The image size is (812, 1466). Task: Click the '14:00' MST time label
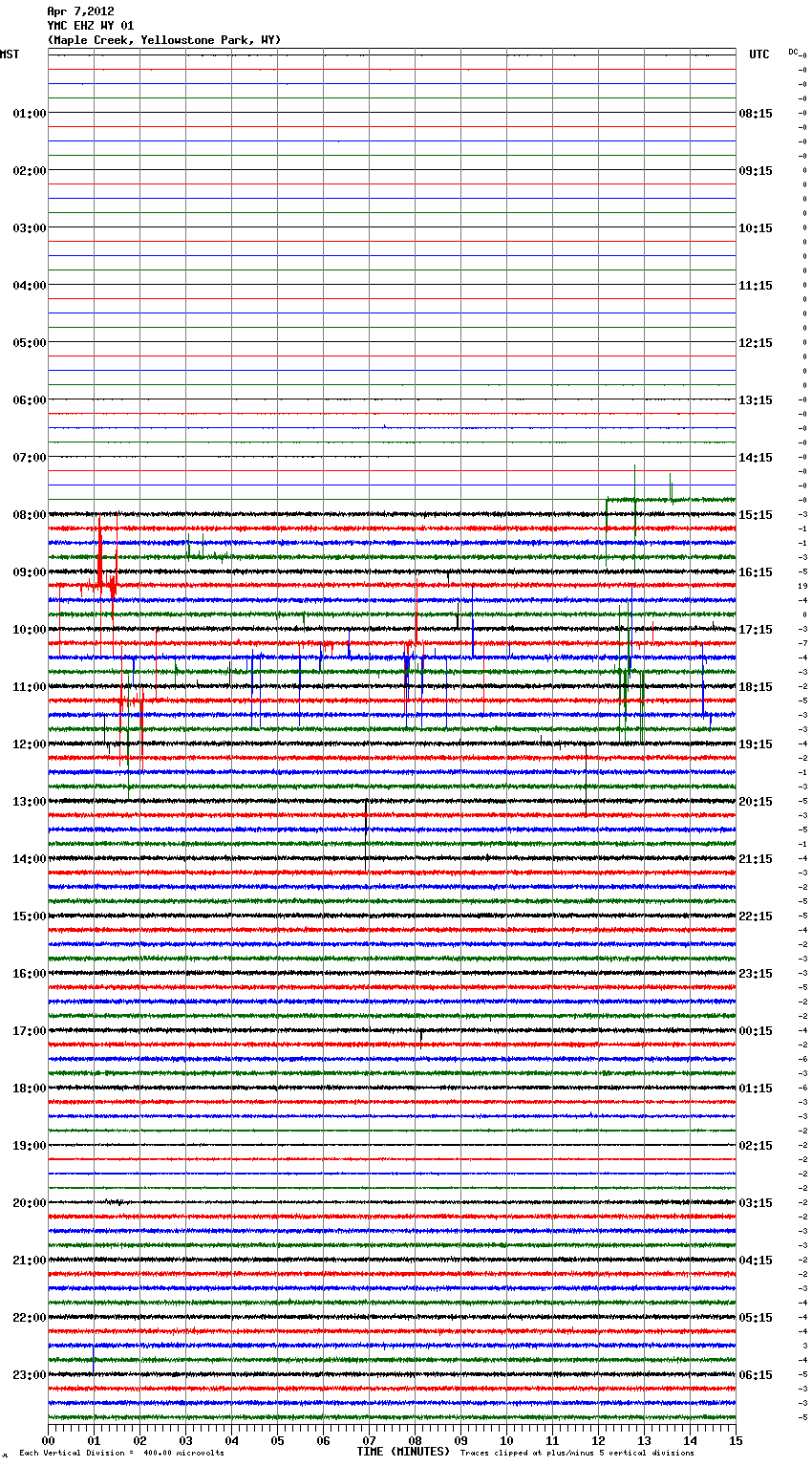[30, 859]
